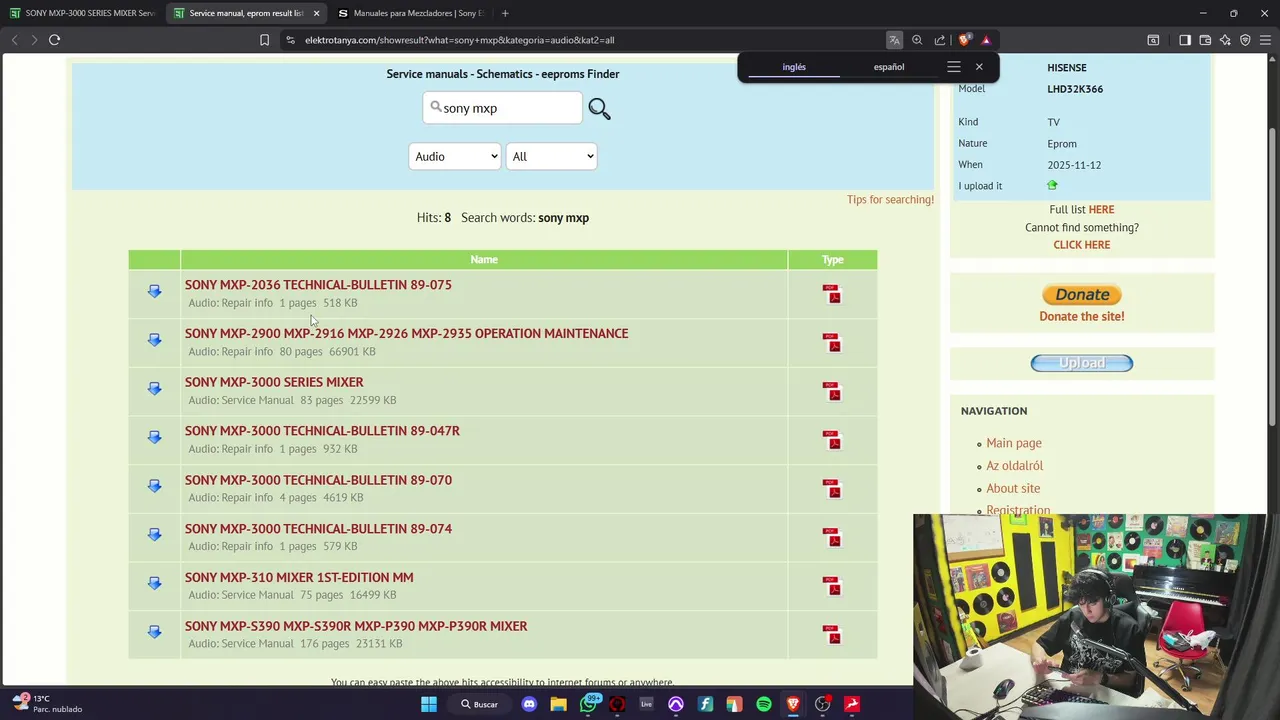1280x720 pixels.
Task: Open PDF icon for MXP-2036 TECHNICAL-BULLETIN 89-075
Action: [x=832, y=294]
